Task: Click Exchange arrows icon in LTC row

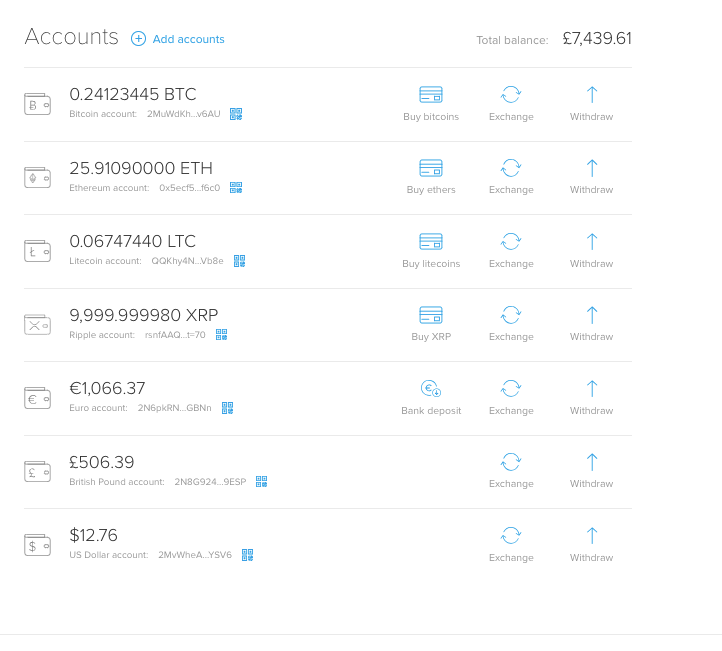Action: [511, 241]
